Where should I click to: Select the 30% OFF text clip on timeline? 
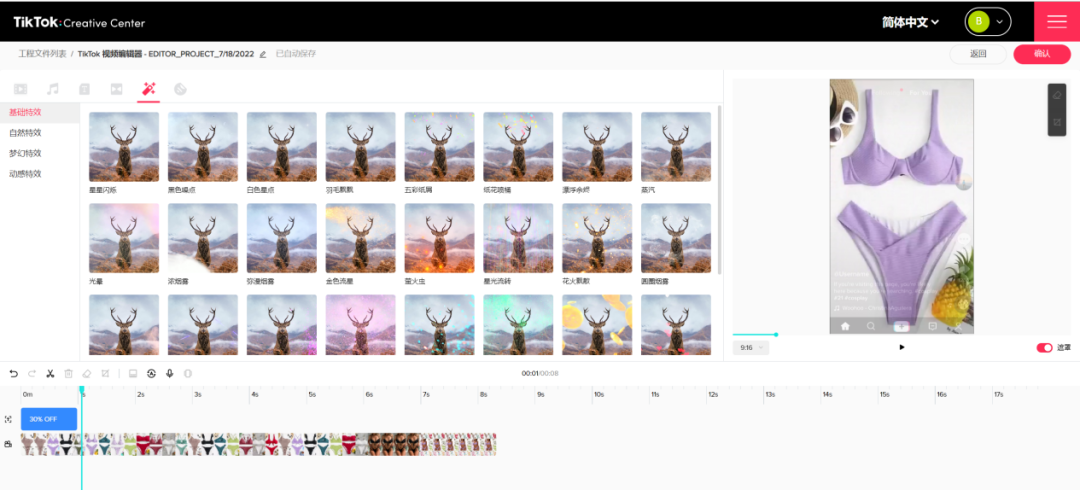pos(48,419)
